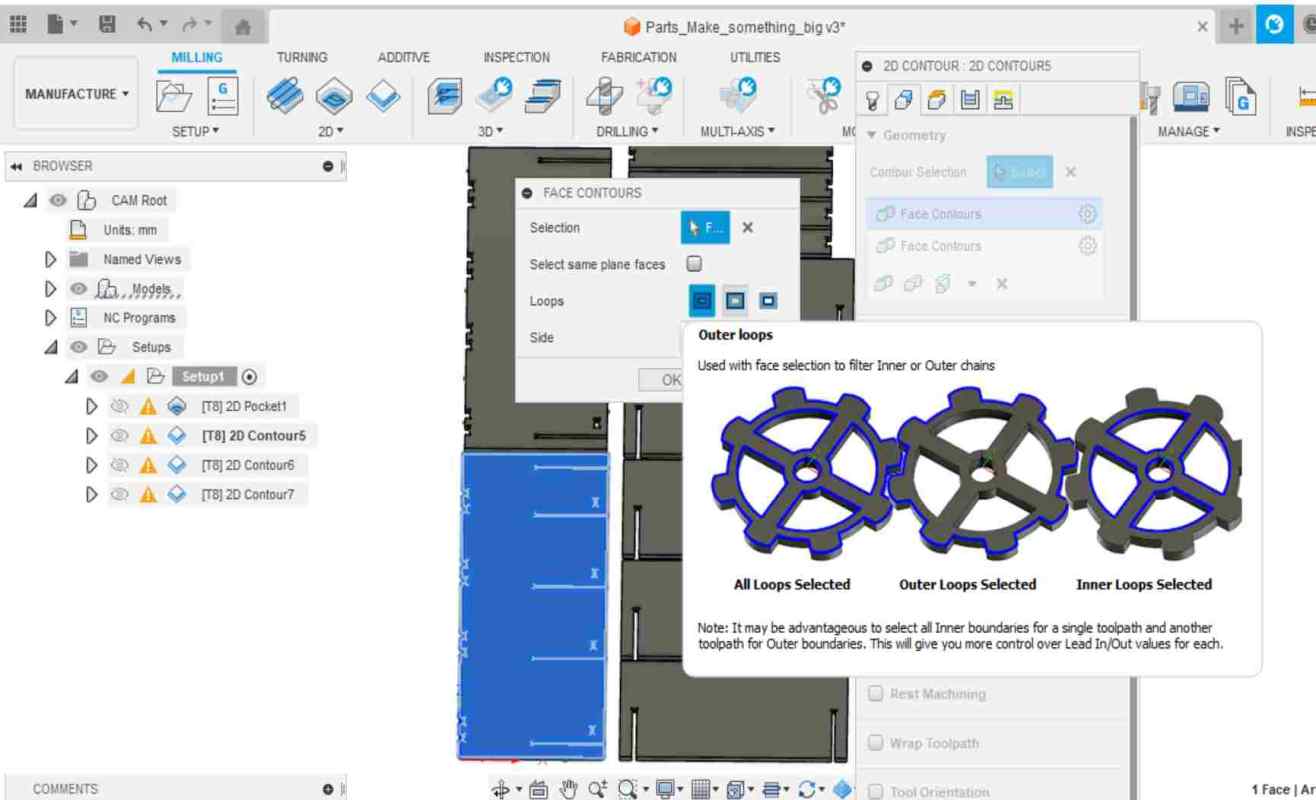Expand the Named Views node
This screenshot has width=1316, height=800.
[51, 259]
